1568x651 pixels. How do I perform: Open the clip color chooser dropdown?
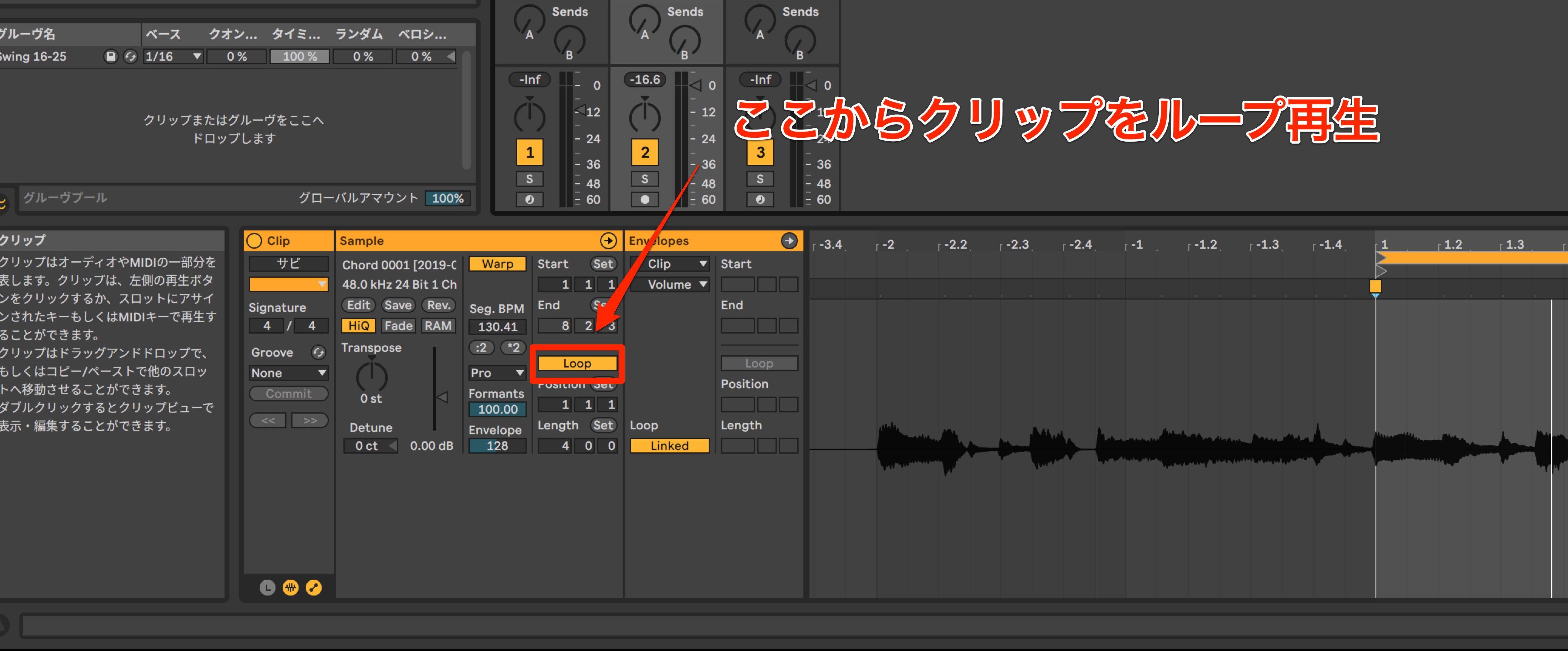(x=289, y=284)
